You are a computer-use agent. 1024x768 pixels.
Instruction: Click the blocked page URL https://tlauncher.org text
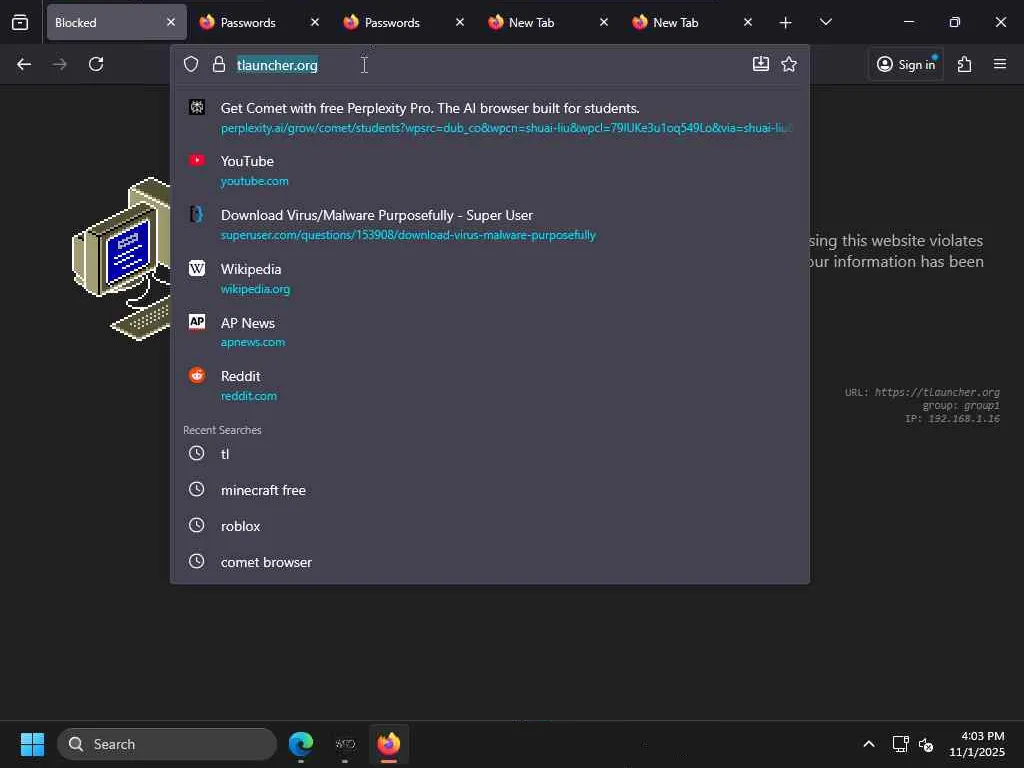pos(937,392)
